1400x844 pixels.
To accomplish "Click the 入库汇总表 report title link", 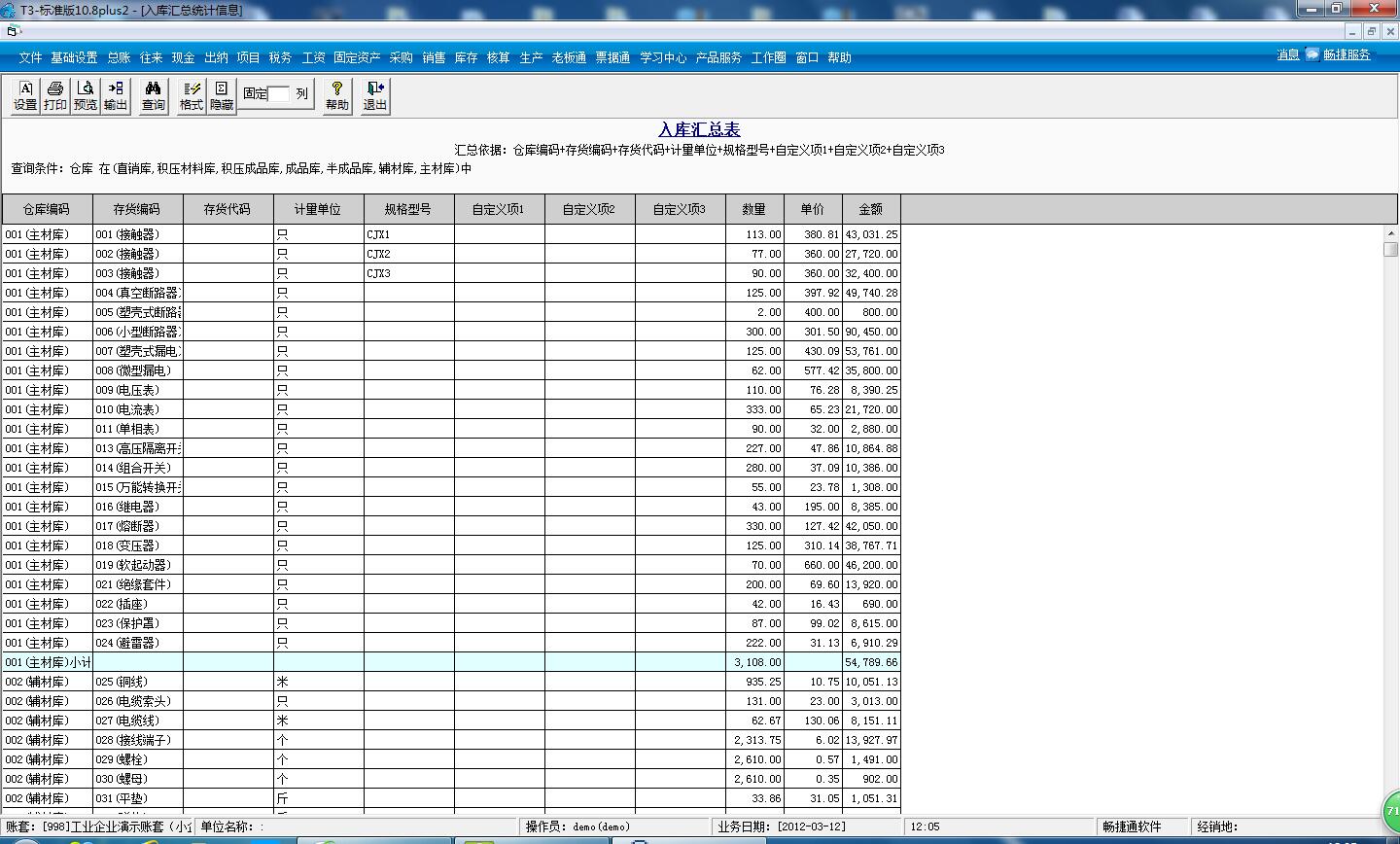I will tap(699, 129).
